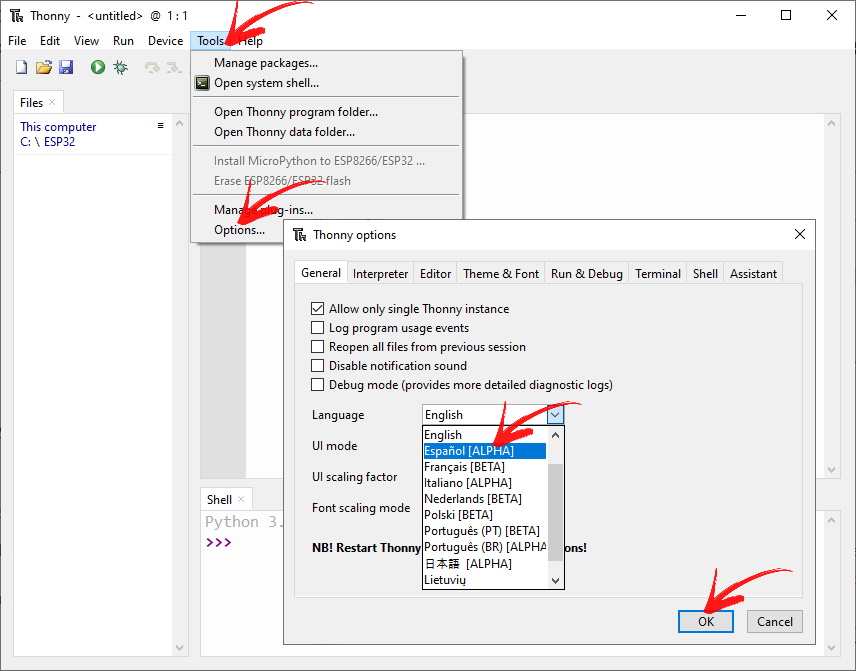Choose Português (BR) [ALPHA]
The width and height of the screenshot is (856, 671).
485,547
